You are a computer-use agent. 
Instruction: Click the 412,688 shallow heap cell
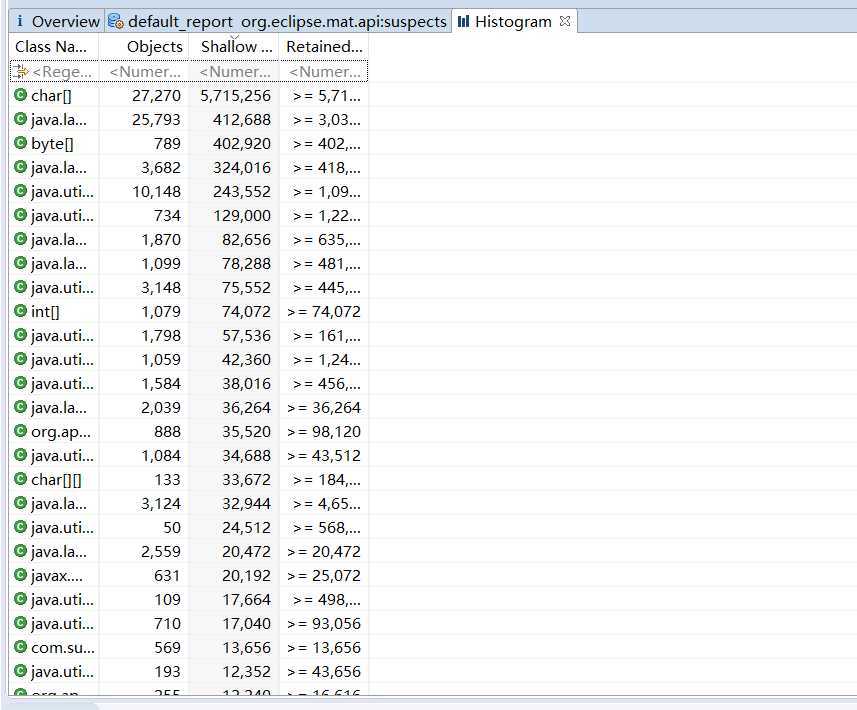click(242, 120)
